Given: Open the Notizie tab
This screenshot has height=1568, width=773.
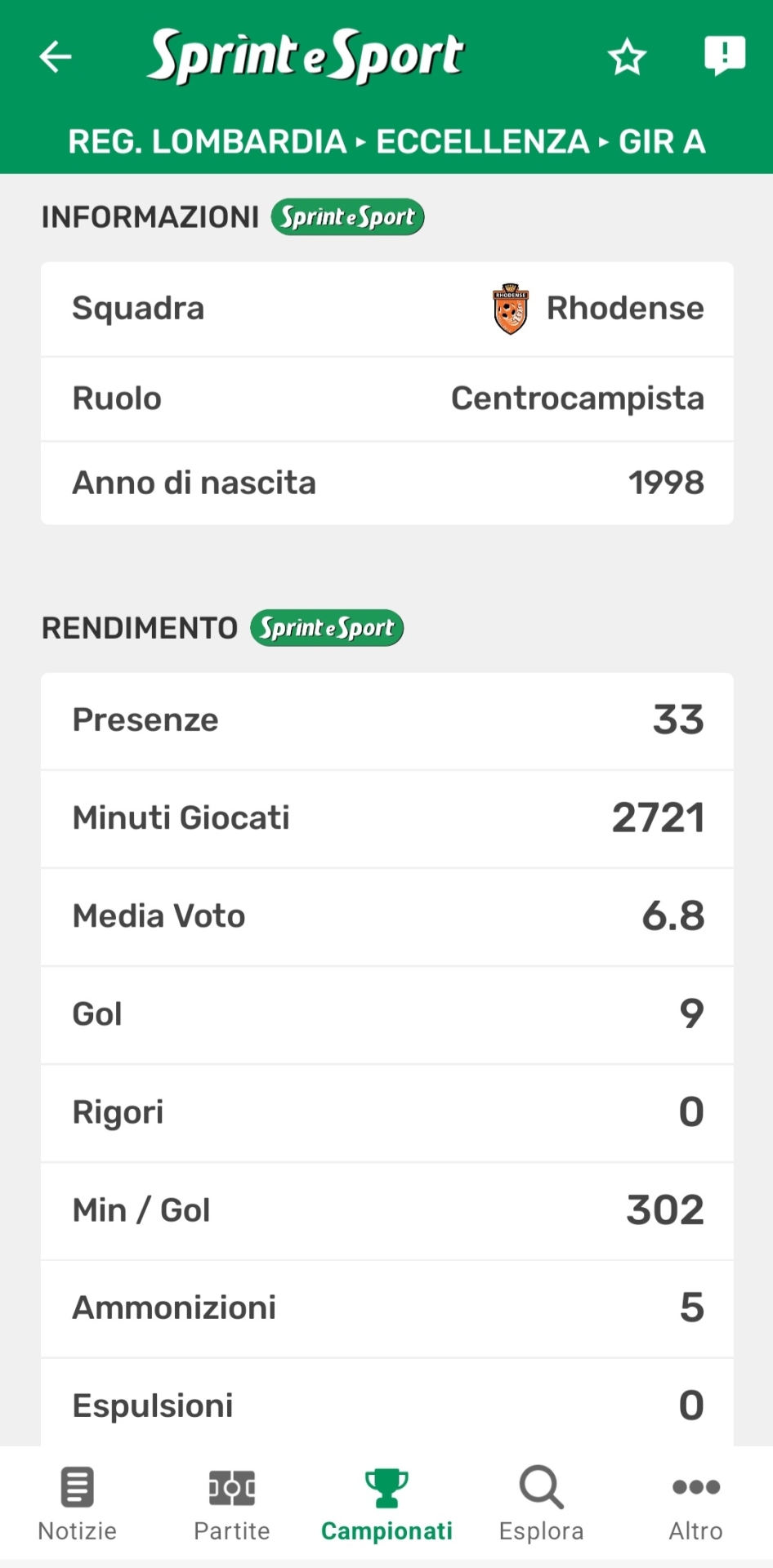Looking at the screenshot, I should 78,1504.
